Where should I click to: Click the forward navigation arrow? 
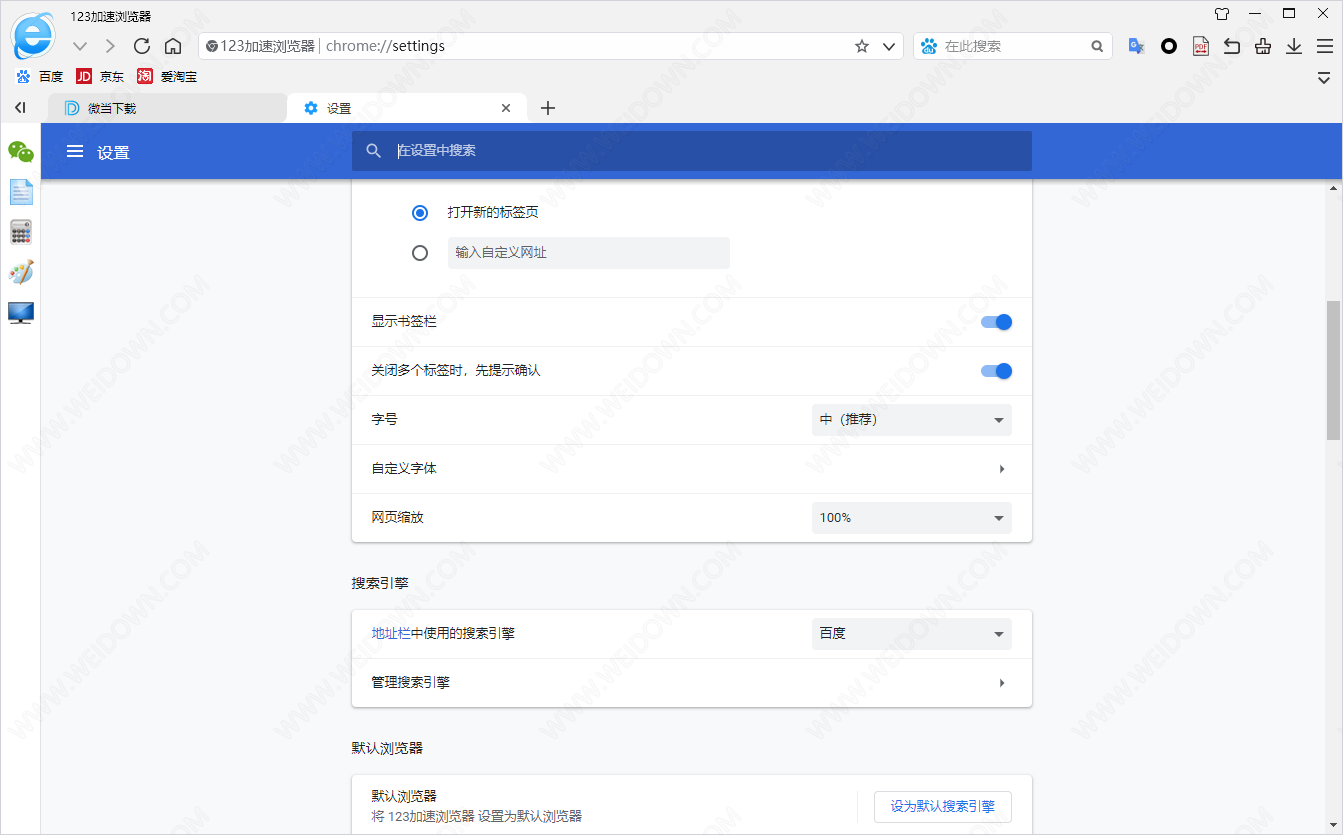pos(110,46)
